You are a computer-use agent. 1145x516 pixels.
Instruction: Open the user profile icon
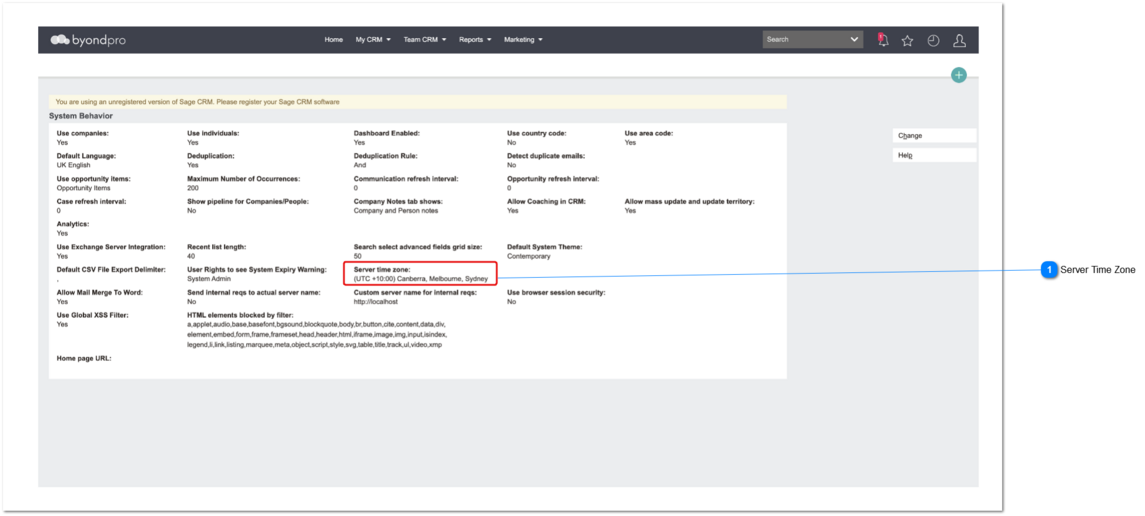point(960,41)
